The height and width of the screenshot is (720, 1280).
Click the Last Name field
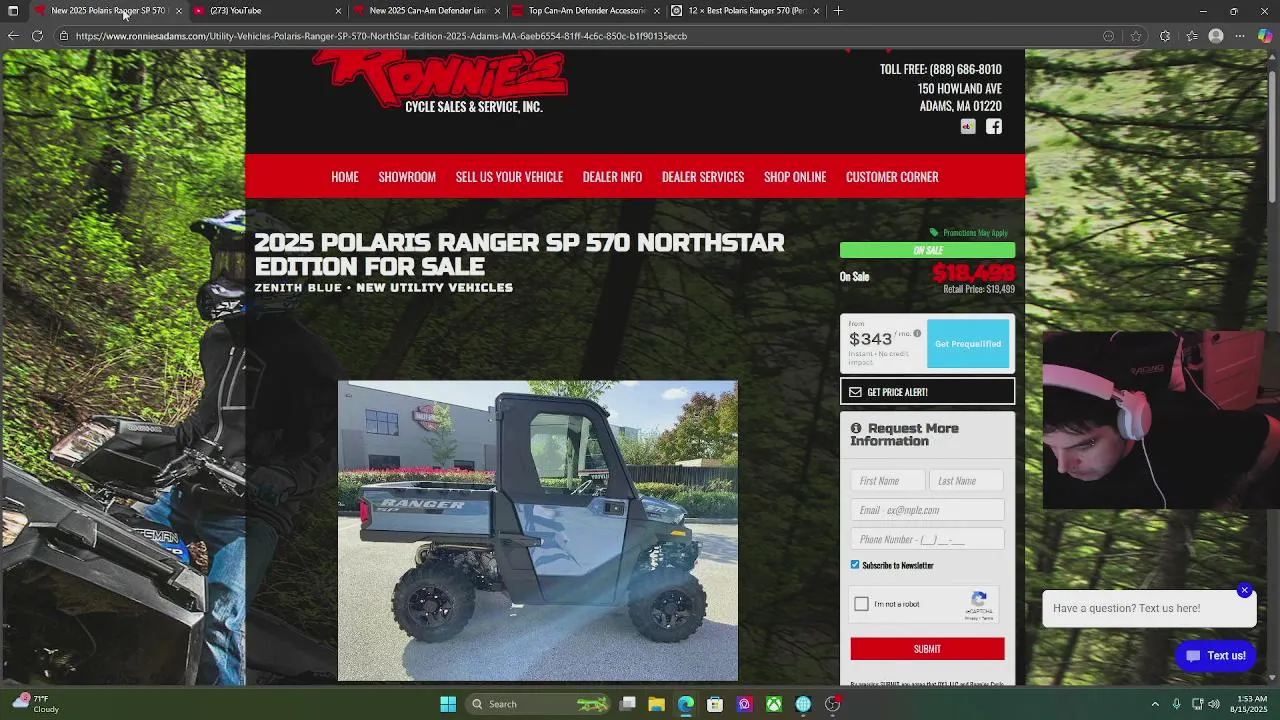pyautogui.click(x=966, y=481)
